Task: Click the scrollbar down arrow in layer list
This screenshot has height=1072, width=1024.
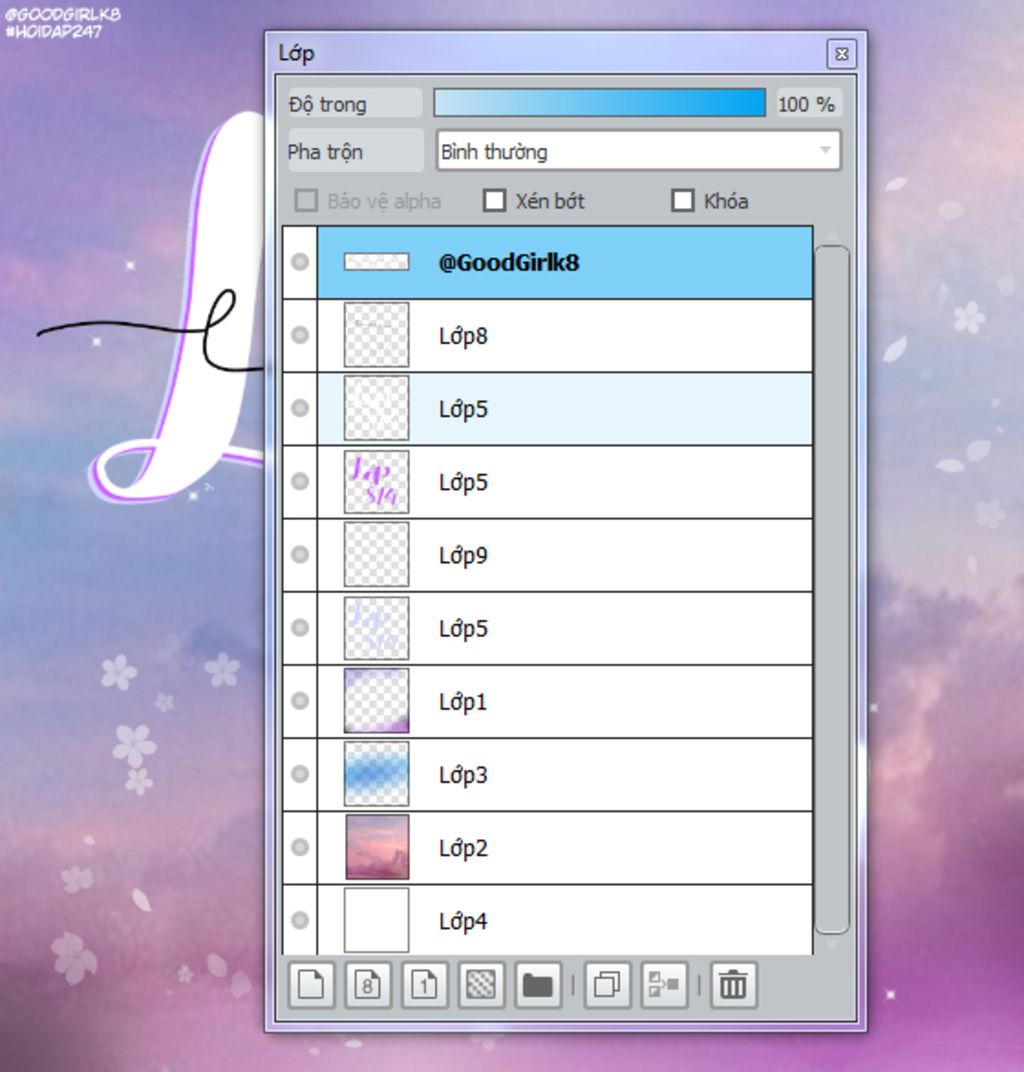Action: pos(832,944)
